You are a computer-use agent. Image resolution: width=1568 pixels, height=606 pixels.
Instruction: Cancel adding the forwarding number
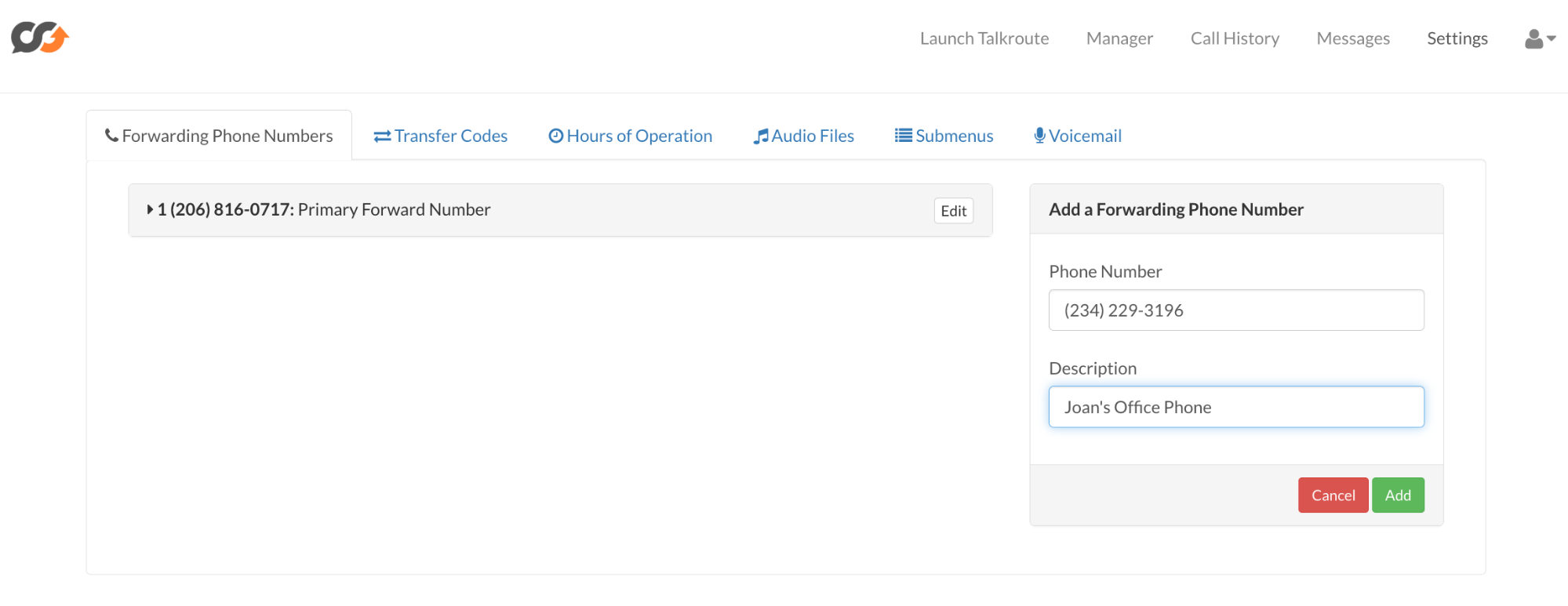(1333, 495)
